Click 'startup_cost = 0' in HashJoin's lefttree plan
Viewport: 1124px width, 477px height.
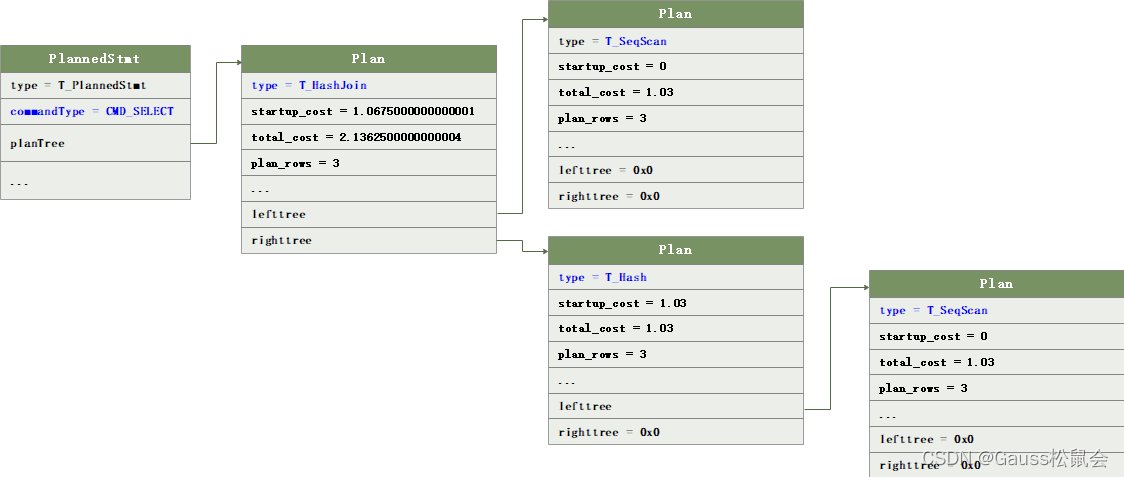[x=675, y=67]
